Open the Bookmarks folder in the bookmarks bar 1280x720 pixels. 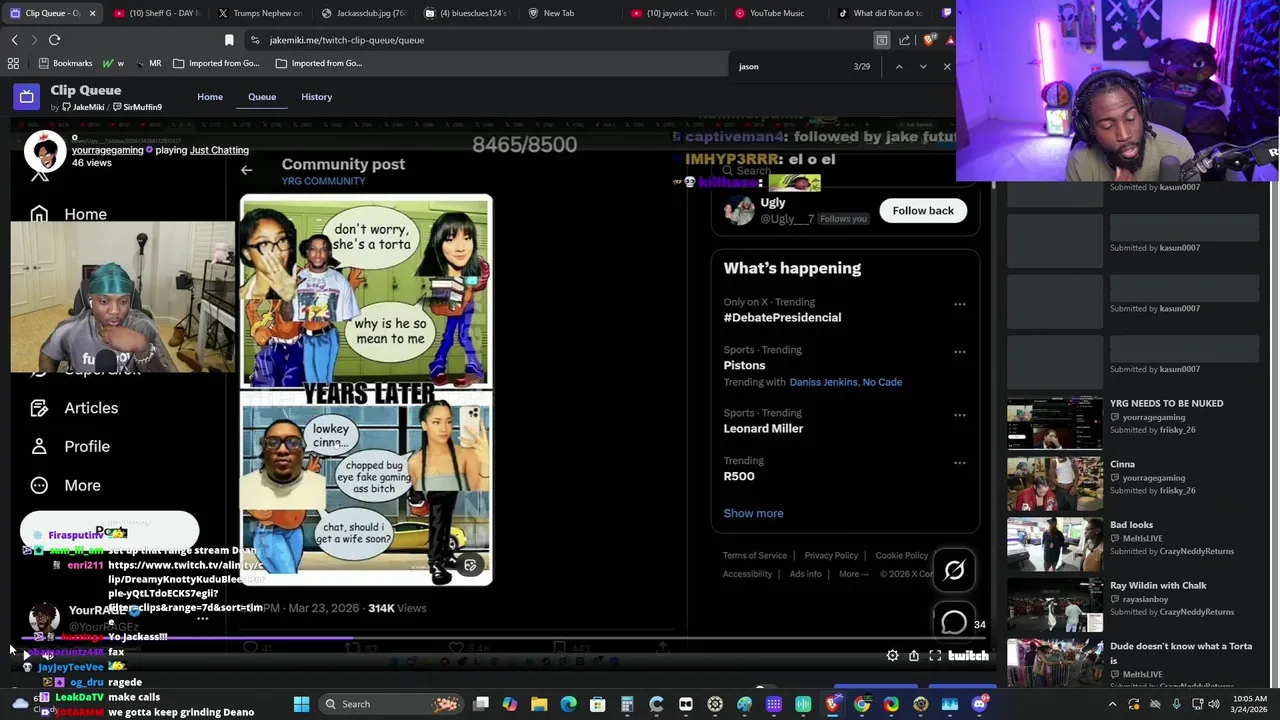pos(65,63)
